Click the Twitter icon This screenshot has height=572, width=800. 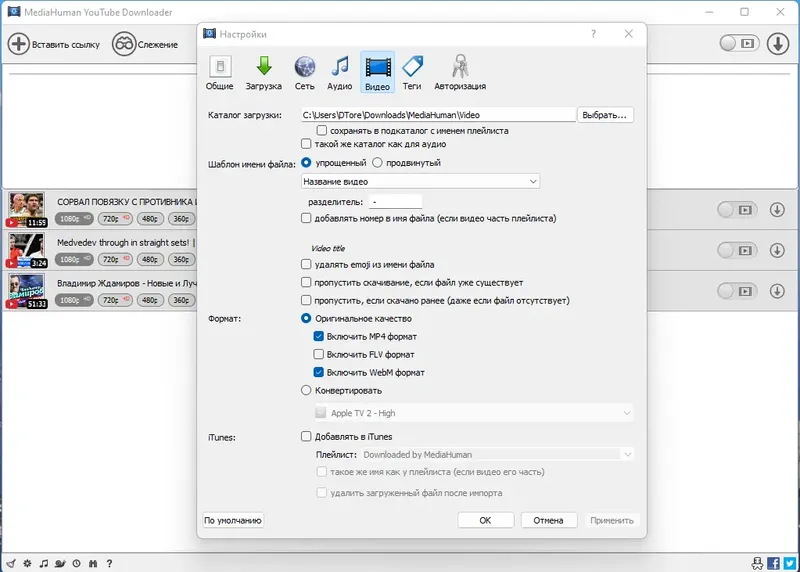point(790,563)
